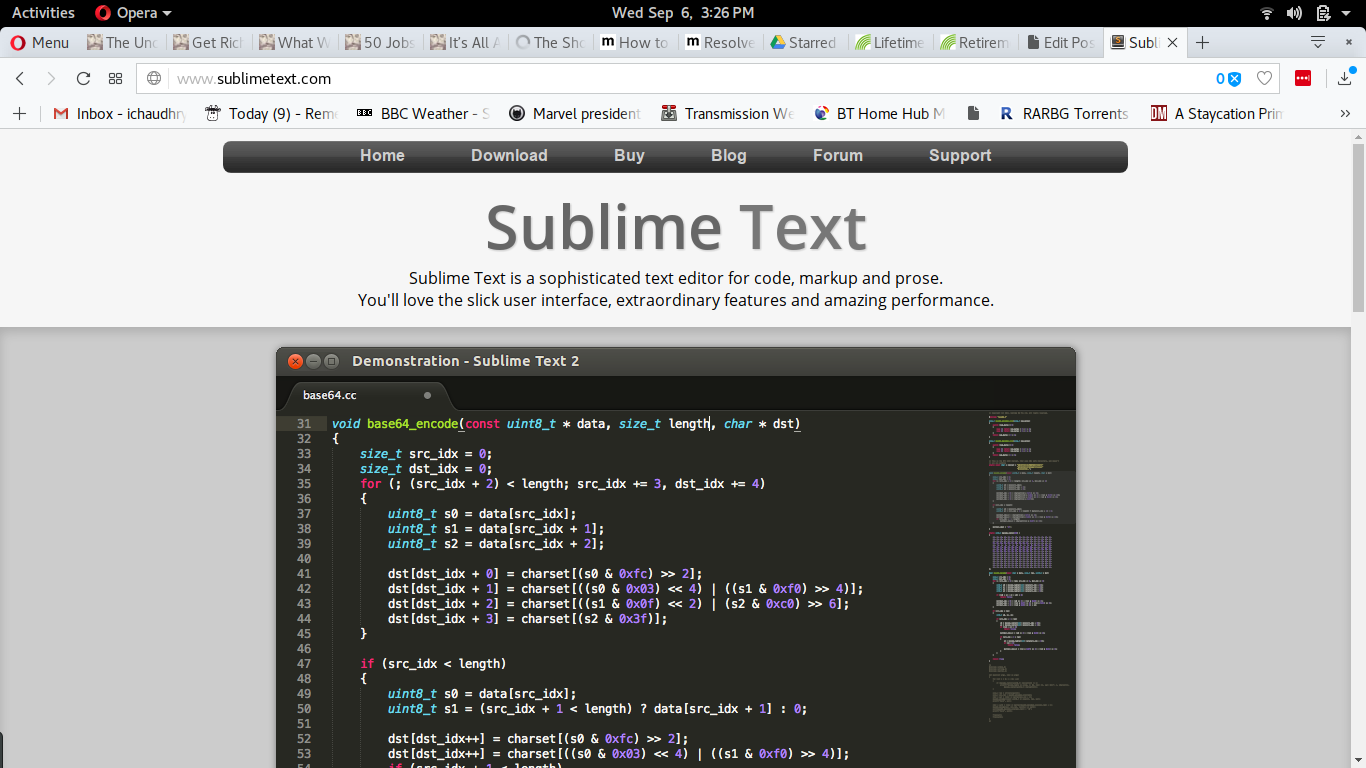This screenshot has width=1366, height=768.
Task: Expand the Opera application menu in the top bar
Action: 133,13
